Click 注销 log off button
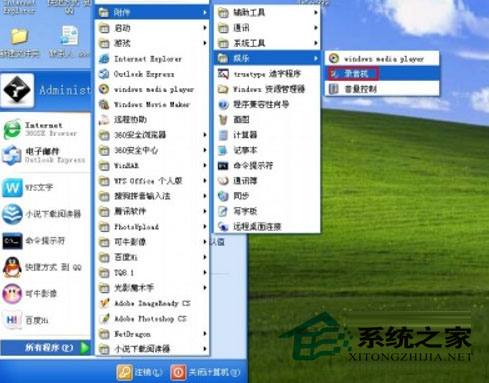 click(140, 372)
